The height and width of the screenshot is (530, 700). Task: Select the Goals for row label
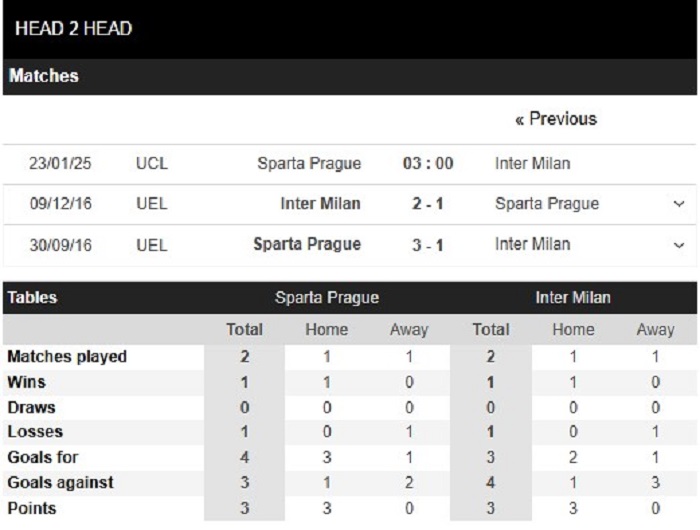point(43,457)
